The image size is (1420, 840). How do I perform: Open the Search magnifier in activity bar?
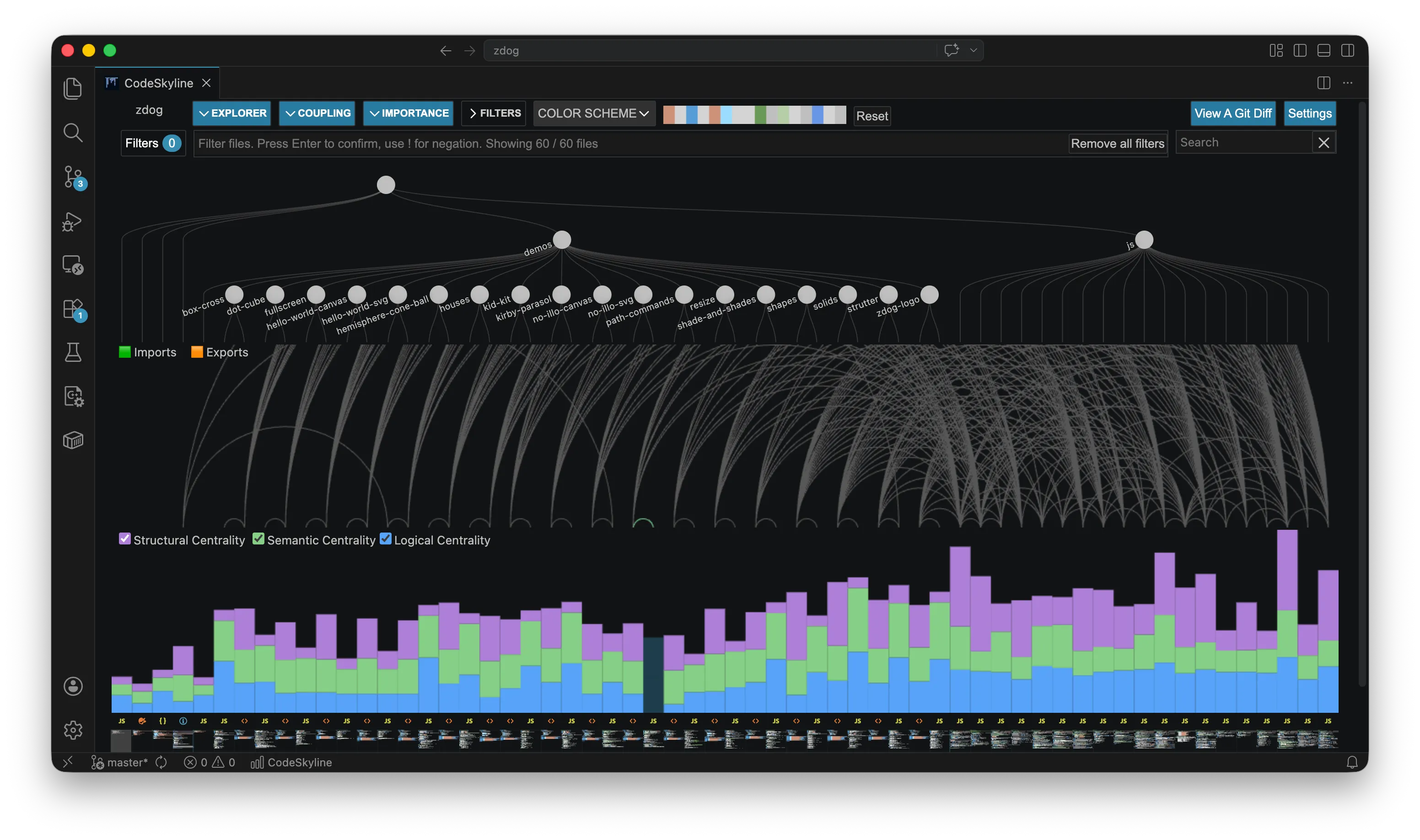click(72, 133)
